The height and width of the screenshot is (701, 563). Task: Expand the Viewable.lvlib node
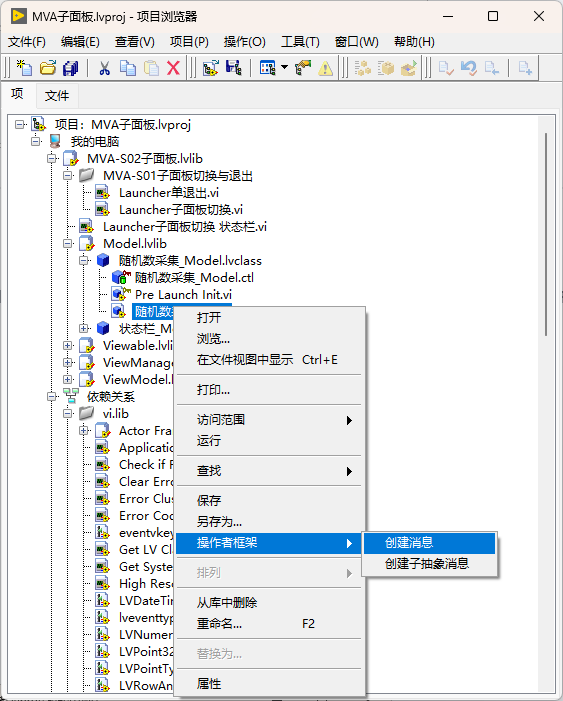68,345
